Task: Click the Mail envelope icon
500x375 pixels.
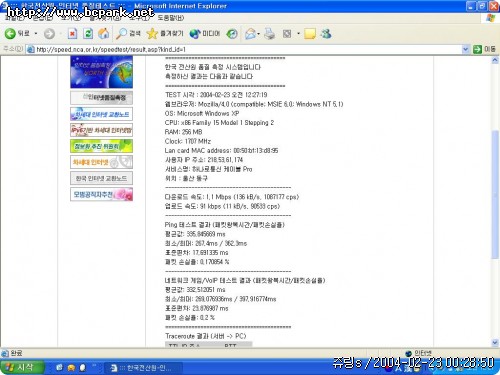Action: [x=250, y=33]
